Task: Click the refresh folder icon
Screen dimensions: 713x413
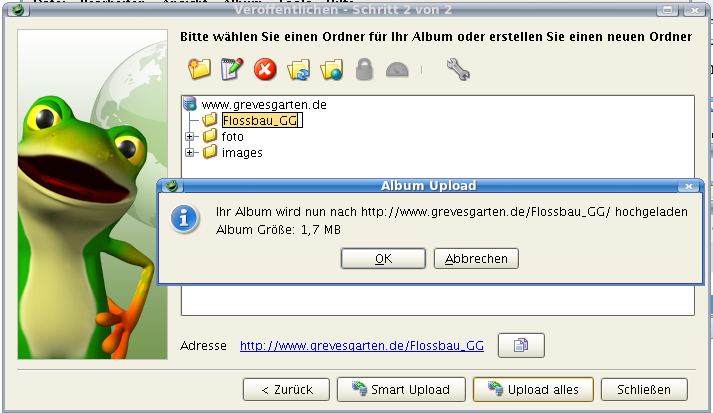Action: 298,70
